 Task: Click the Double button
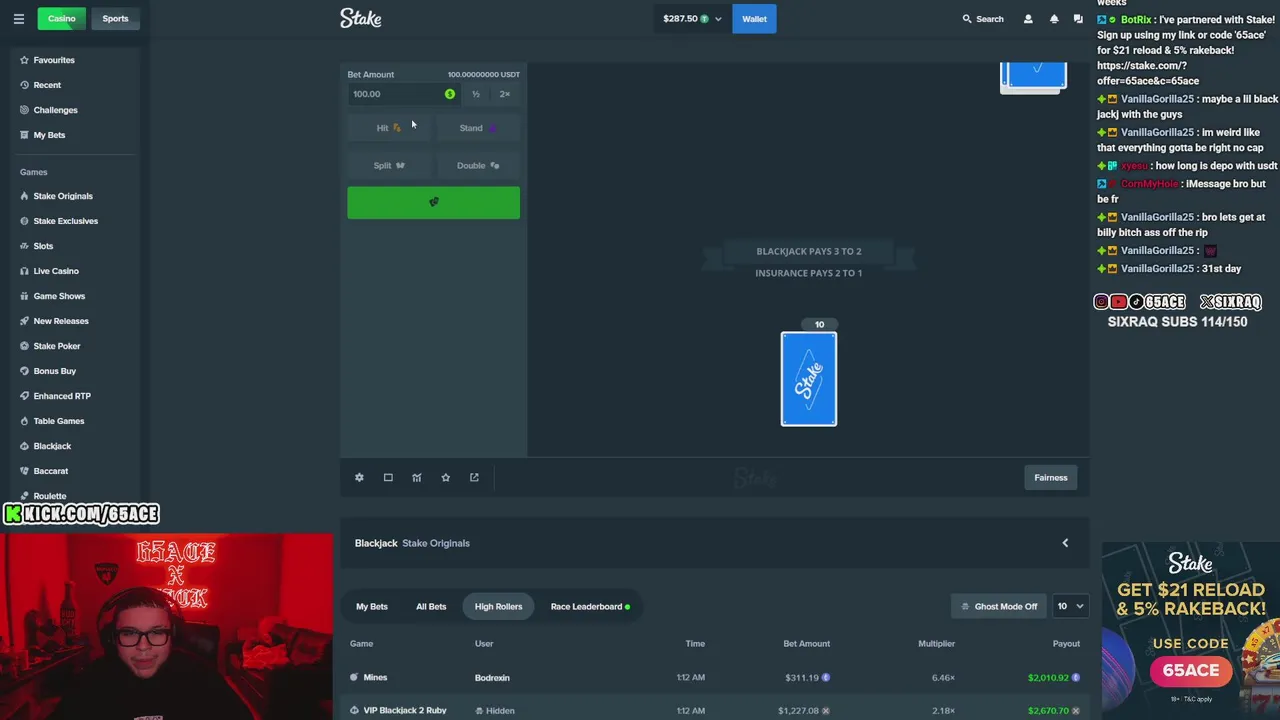[477, 166]
